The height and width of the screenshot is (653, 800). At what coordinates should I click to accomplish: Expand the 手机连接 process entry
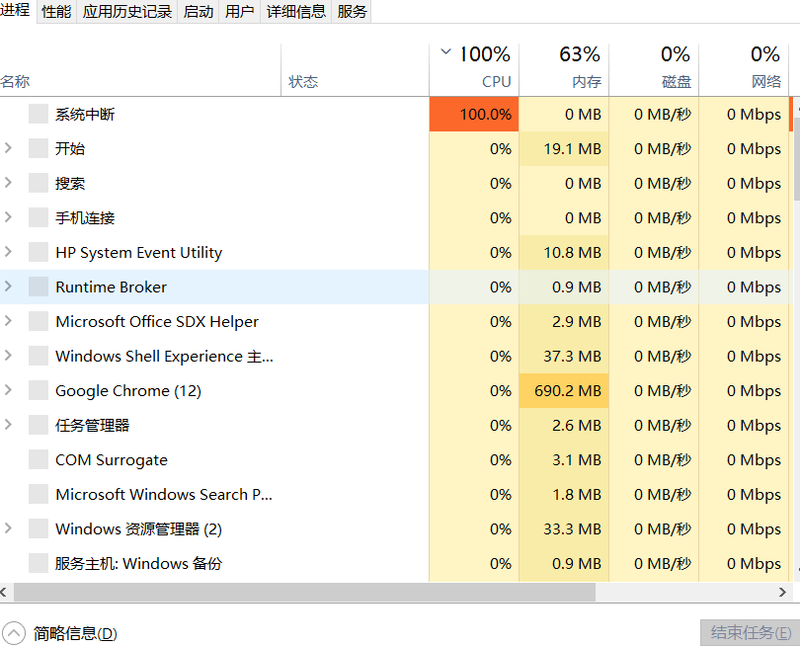pos(9,218)
